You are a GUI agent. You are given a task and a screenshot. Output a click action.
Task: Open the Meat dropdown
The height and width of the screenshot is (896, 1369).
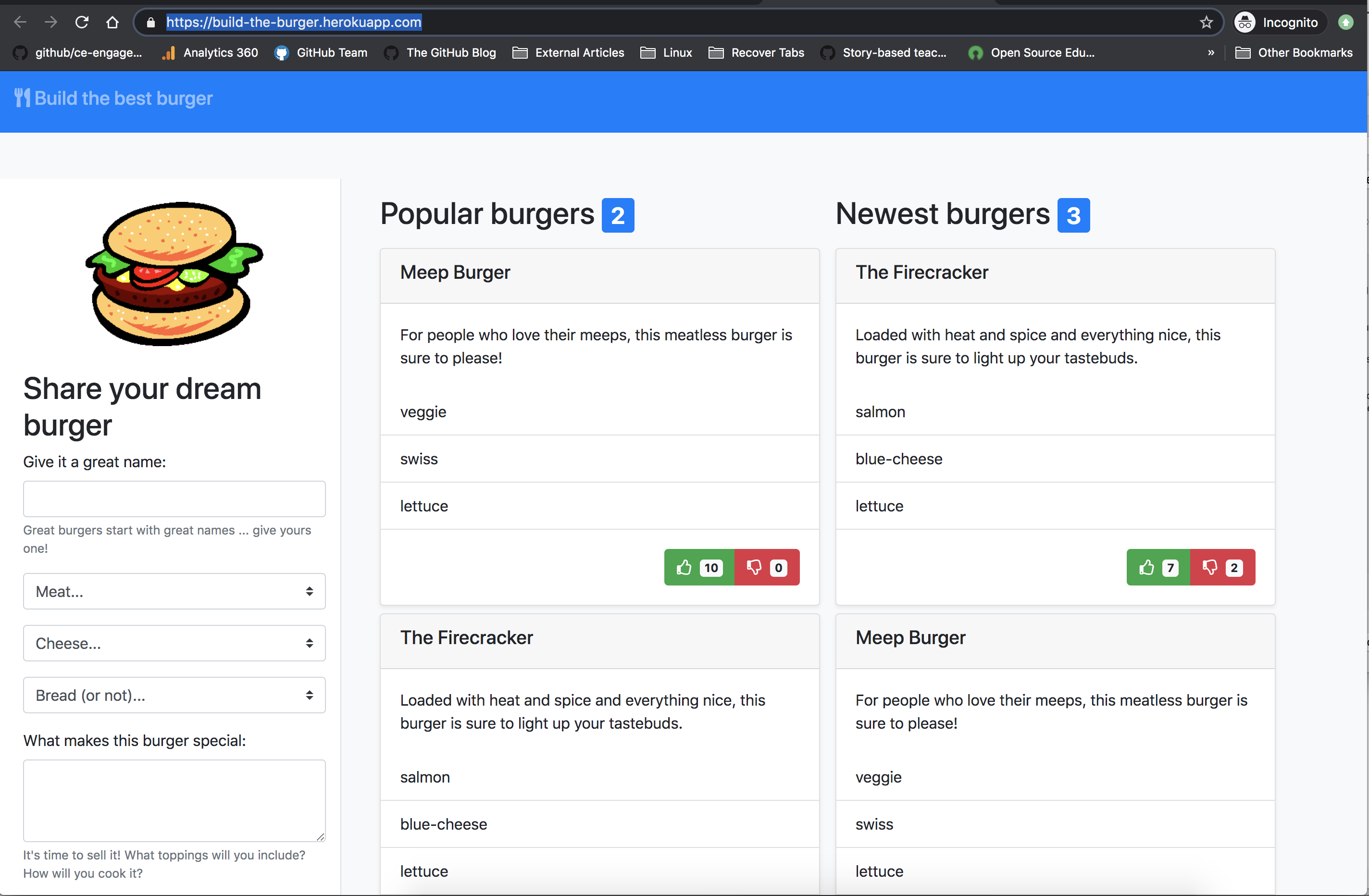pos(174,591)
